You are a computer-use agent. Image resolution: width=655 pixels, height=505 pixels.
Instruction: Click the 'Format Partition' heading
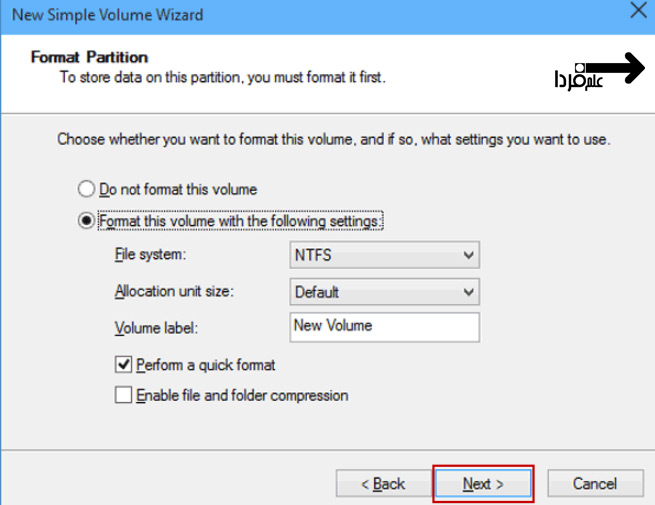89,57
